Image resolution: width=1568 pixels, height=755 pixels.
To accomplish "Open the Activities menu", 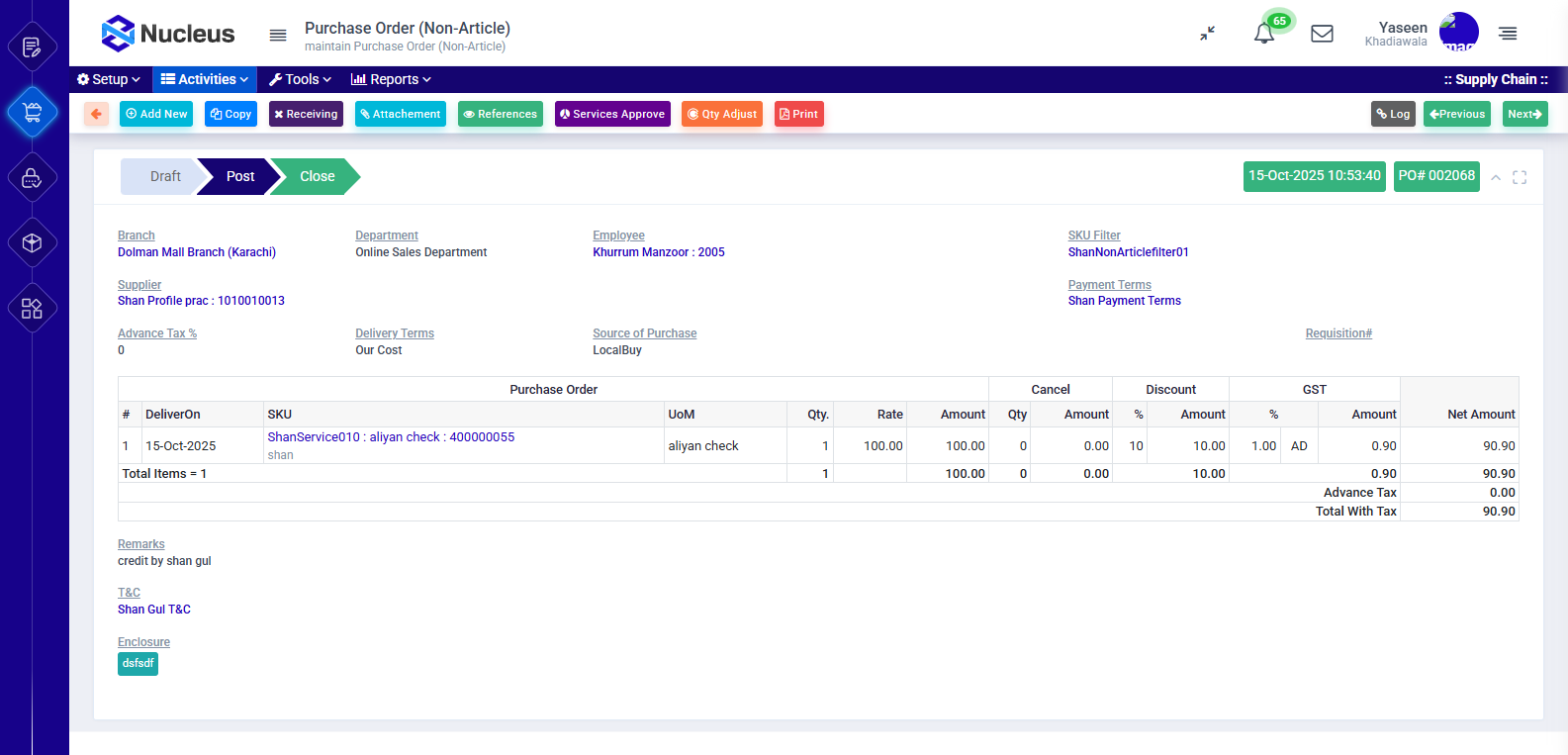I will (x=205, y=79).
